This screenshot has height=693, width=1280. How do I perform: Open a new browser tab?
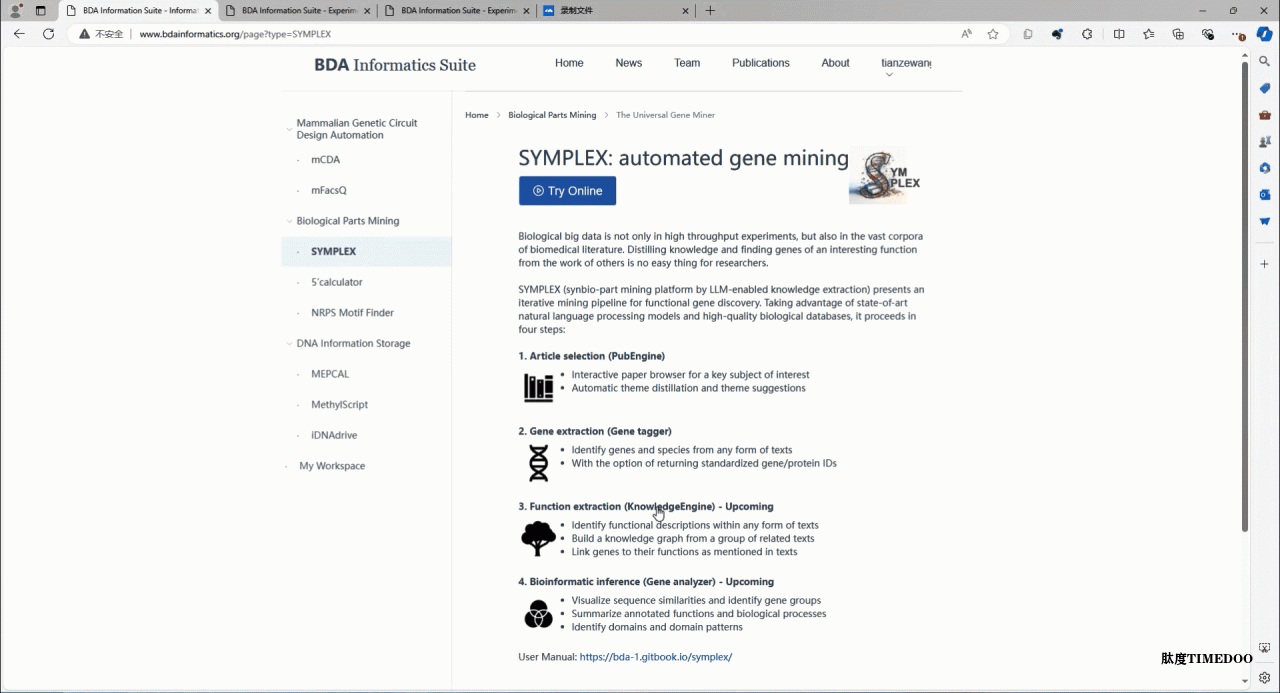click(x=710, y=11)
